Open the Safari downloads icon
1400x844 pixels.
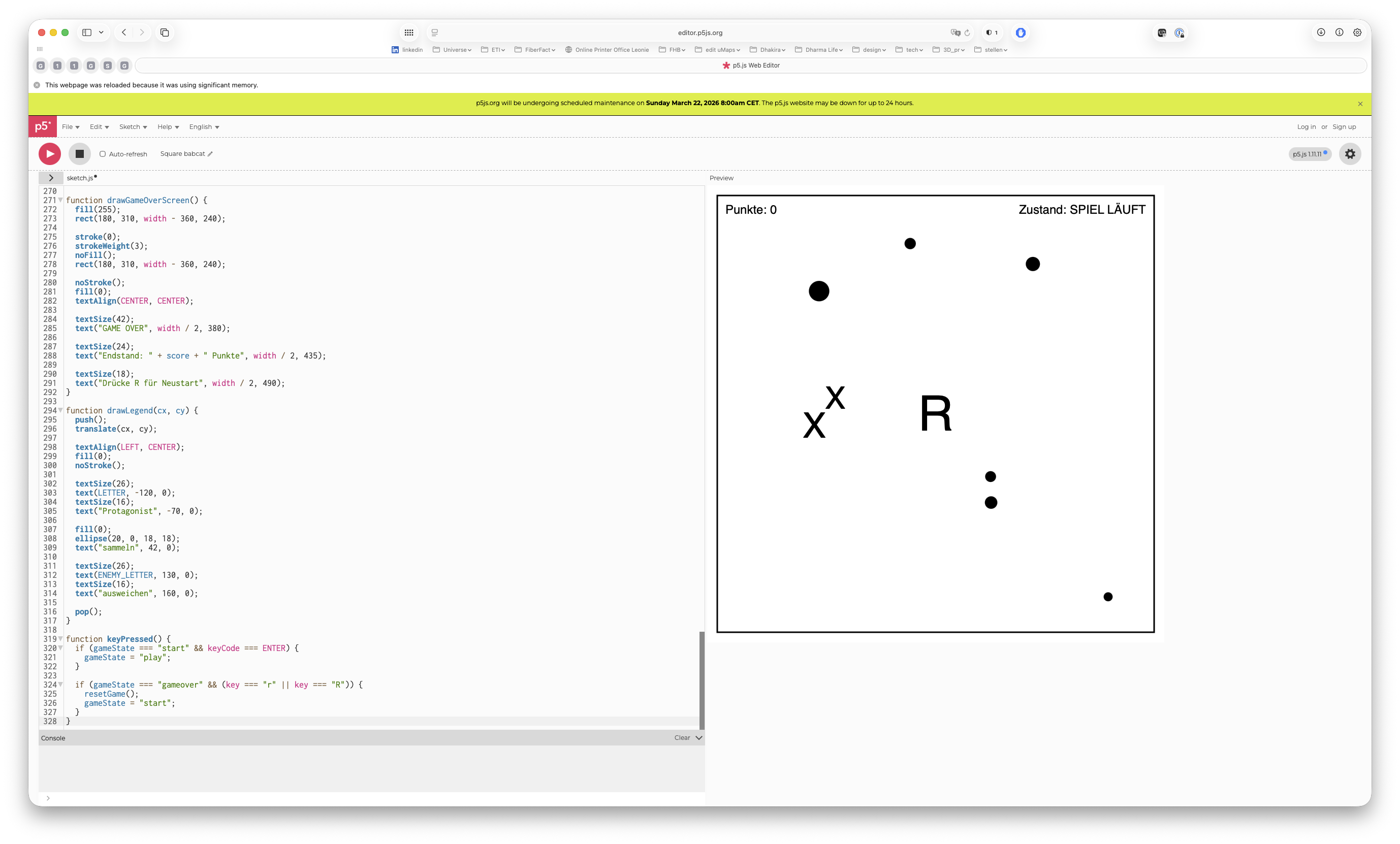click(1321, 33)
